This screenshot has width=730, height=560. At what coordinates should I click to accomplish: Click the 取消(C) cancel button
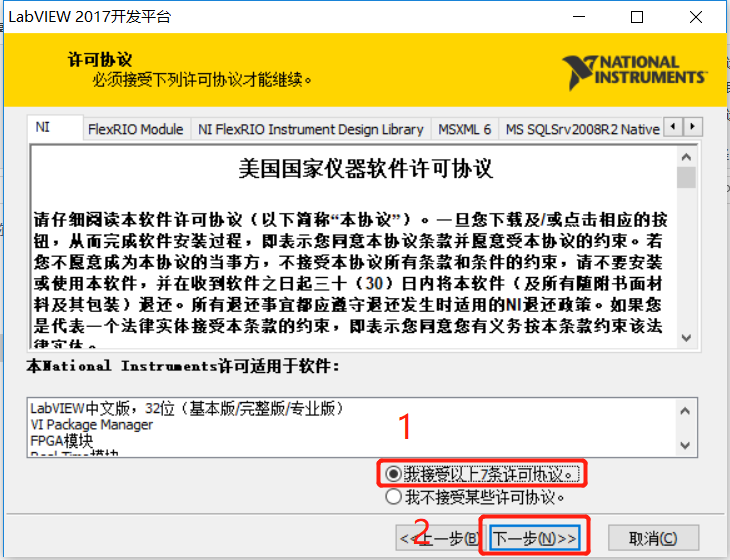pyautogui.click(x=653, y=539)
